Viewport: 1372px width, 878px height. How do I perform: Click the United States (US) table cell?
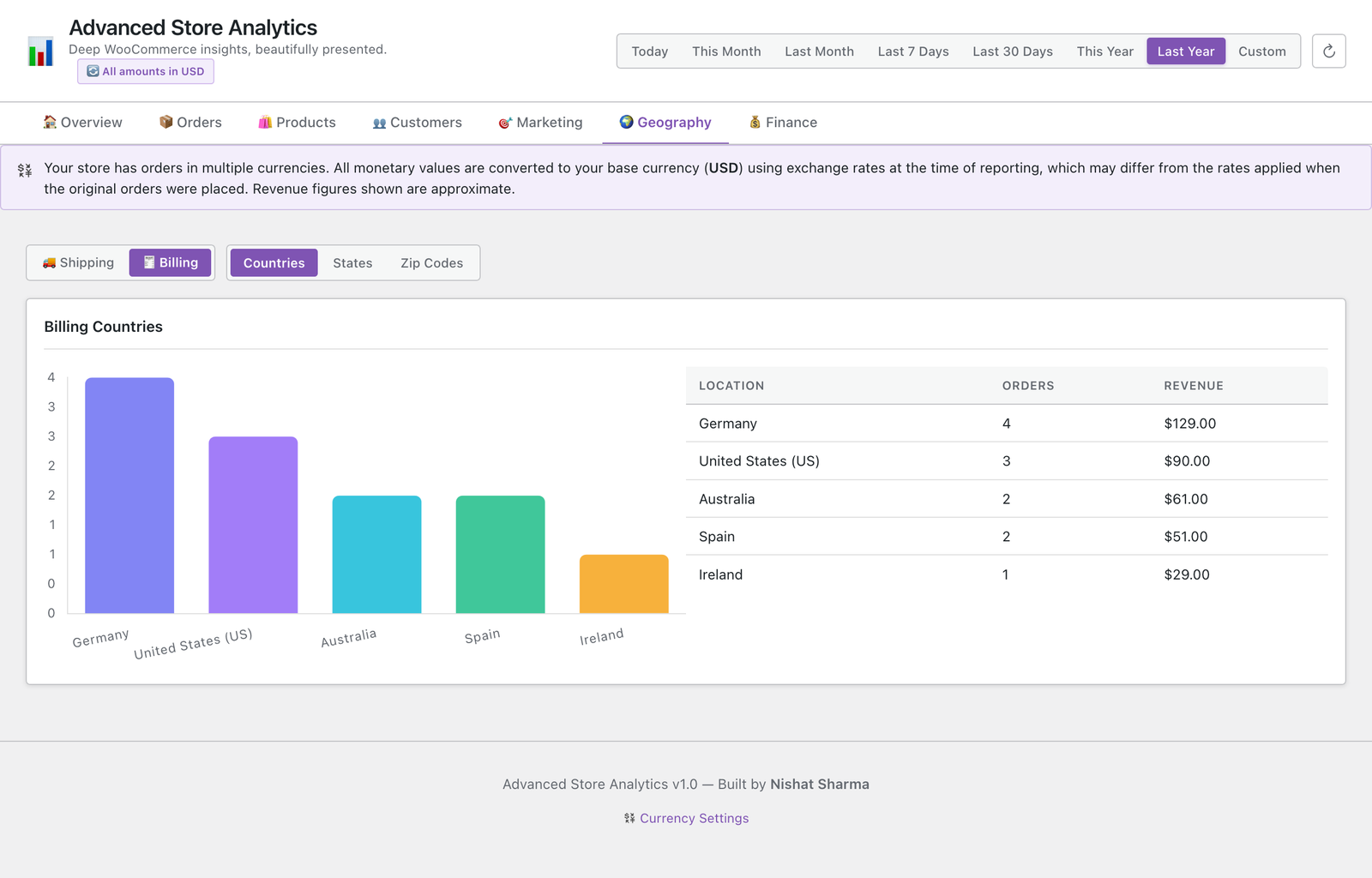click(759, 461)
